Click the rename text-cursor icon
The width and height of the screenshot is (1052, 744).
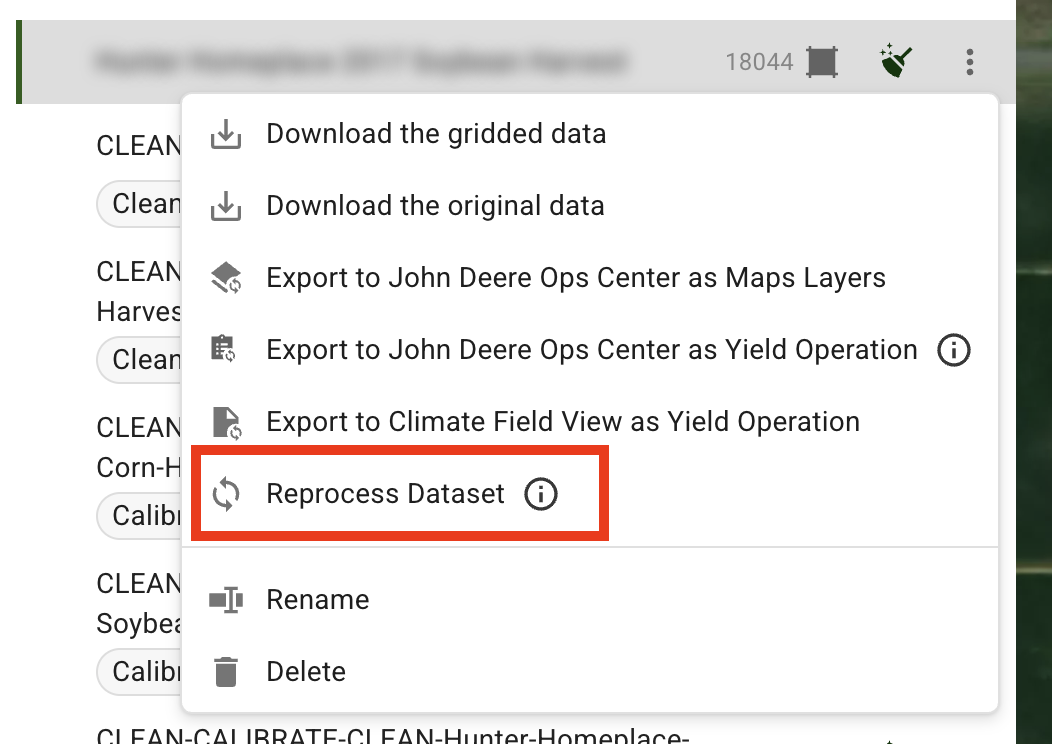tap(225, 599)
